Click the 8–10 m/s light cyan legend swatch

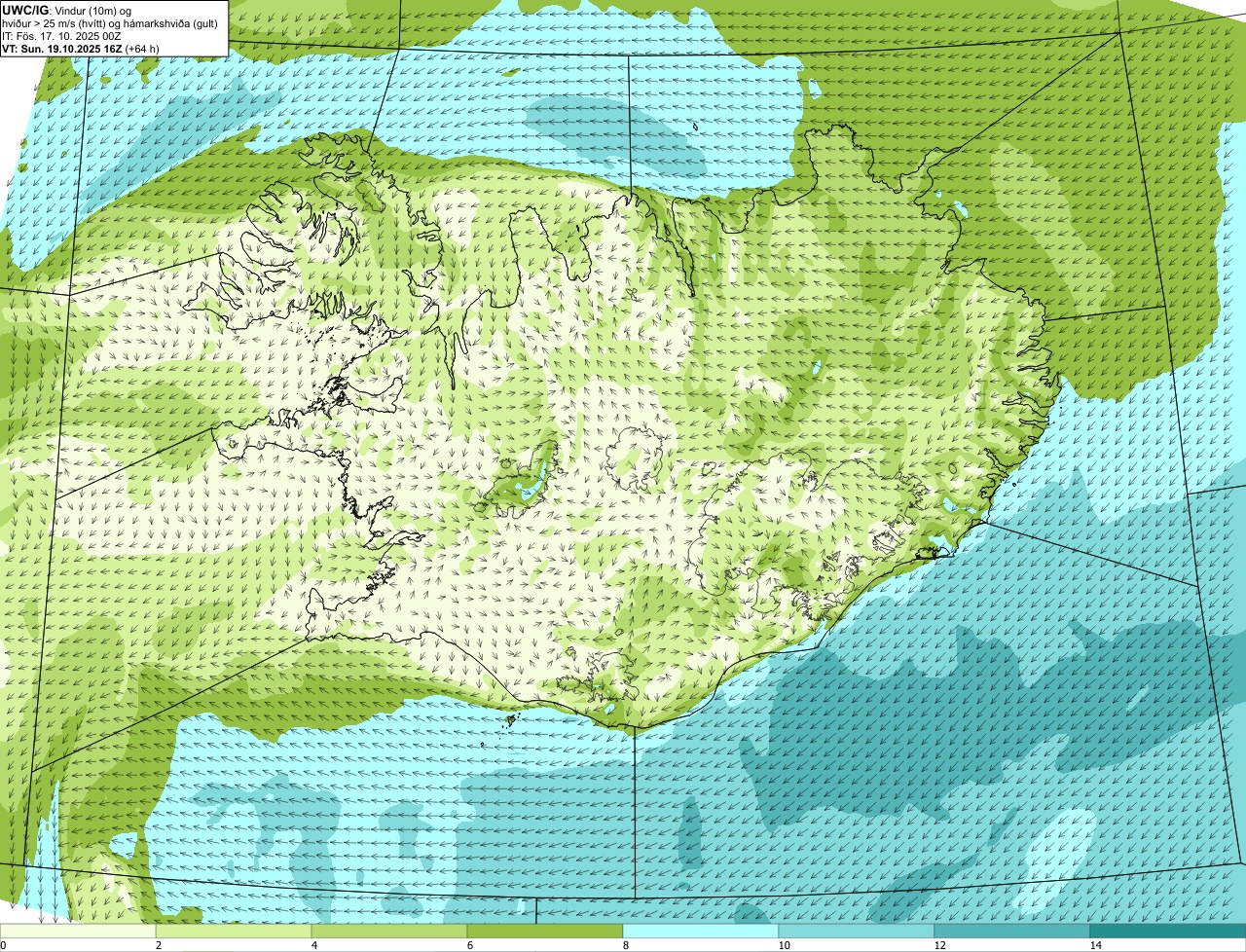(701, 931)
